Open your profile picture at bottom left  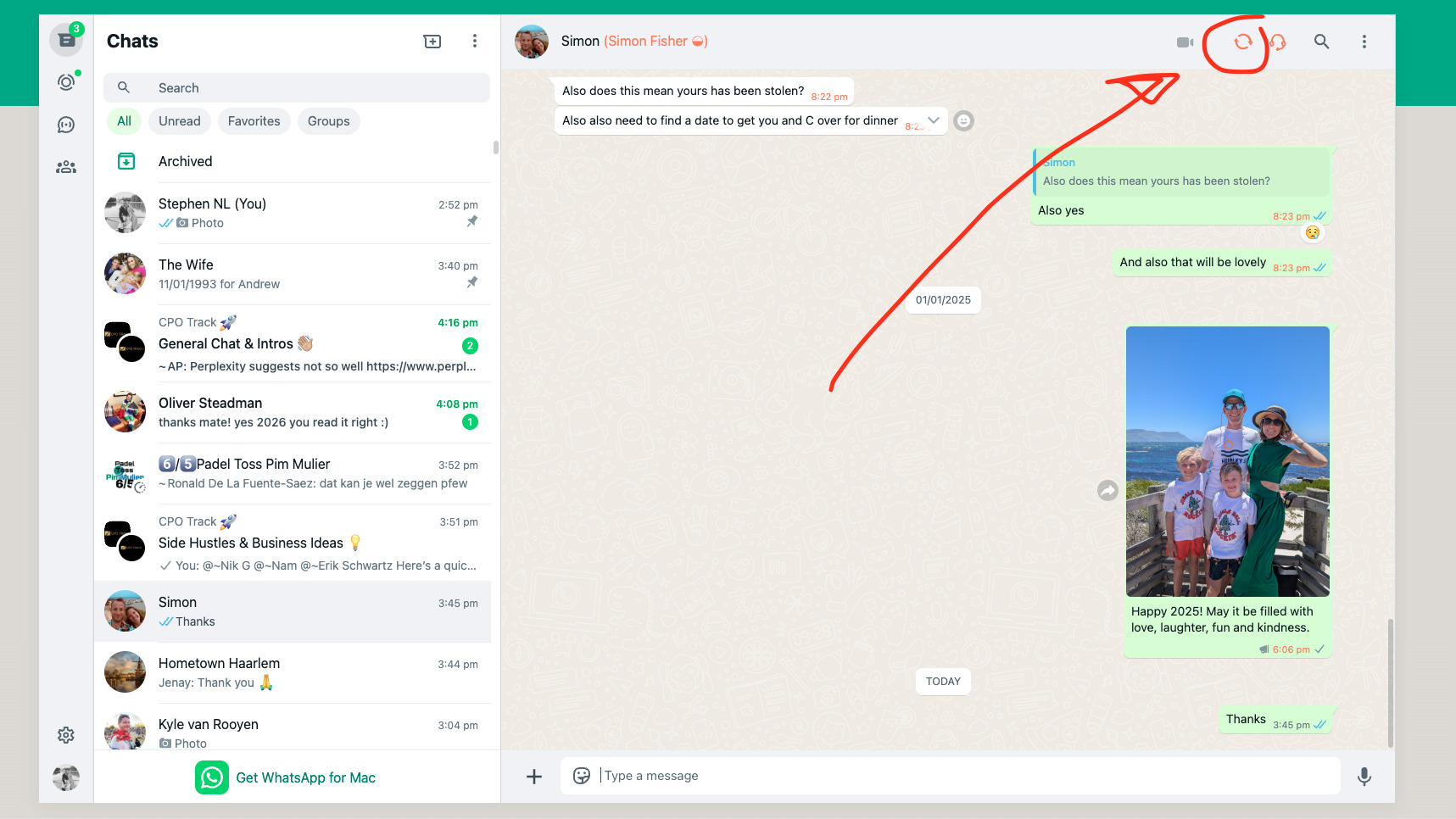(66, 777)
